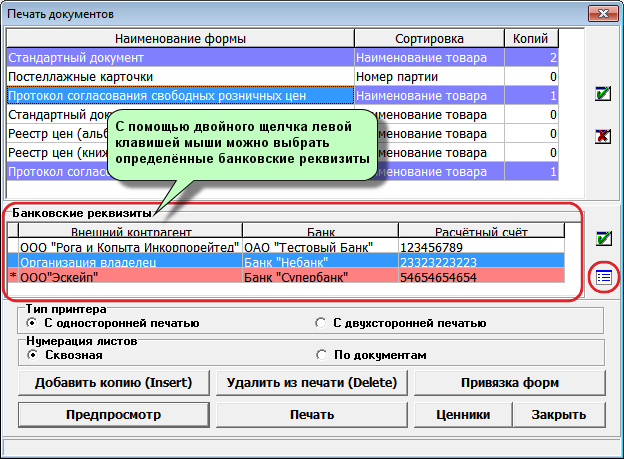Image resolution: width=624 pixels, height=459 pixels.
Task: Open Привязка форм button
Action: [510, 383]
